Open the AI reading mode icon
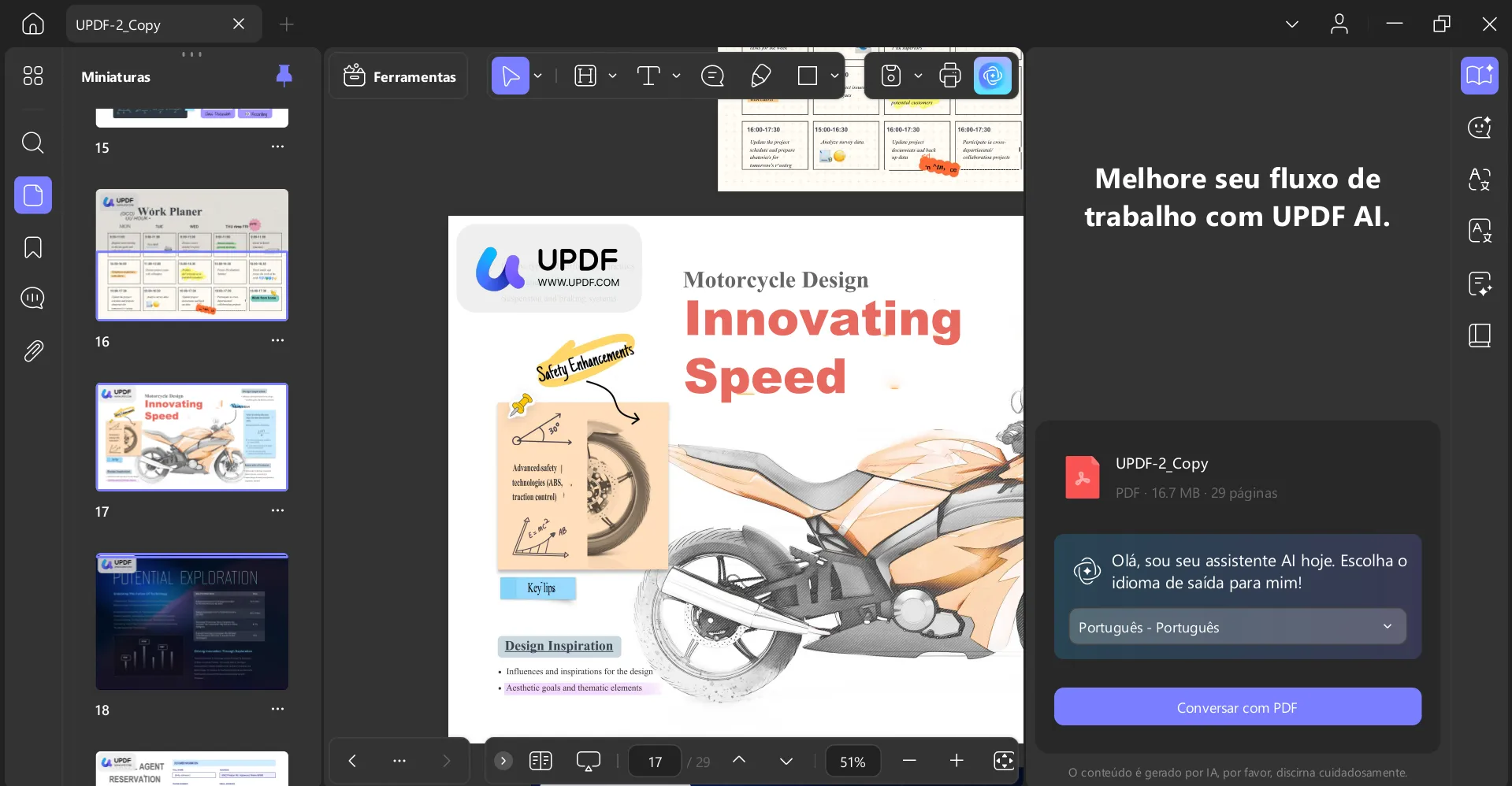This screenshot has height=786, width=1512. coord(1480,76)
